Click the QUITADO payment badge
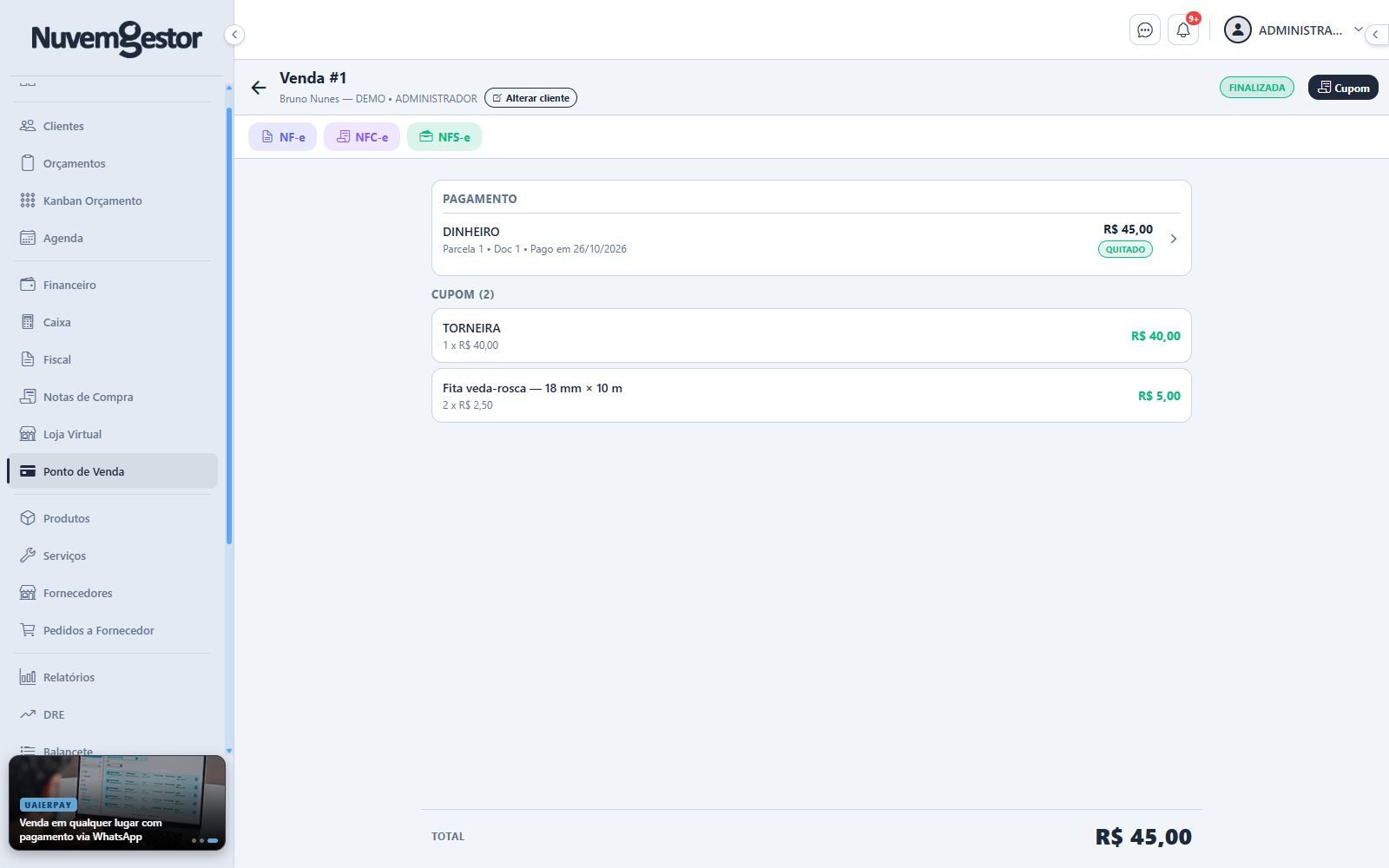 pos(1125,249)
